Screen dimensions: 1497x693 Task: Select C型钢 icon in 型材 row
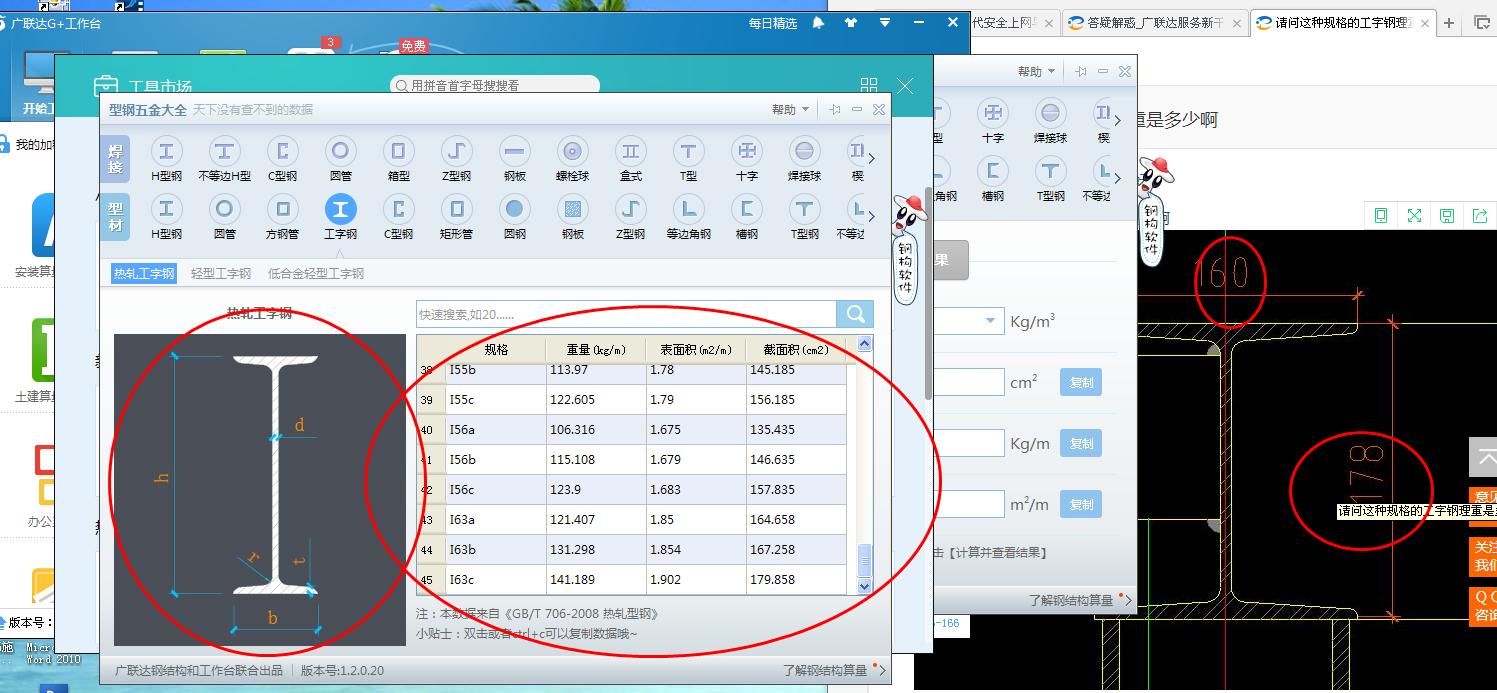click(398, 209)
